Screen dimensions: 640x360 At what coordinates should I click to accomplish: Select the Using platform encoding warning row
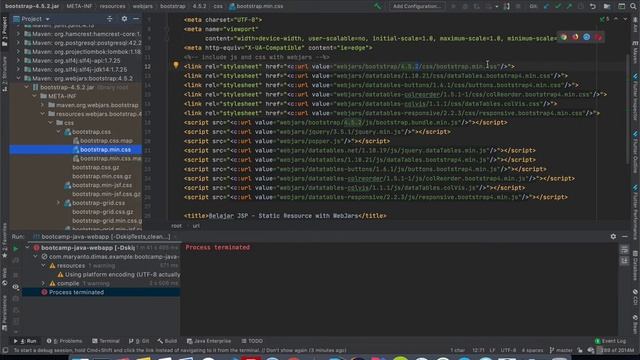tap(118, 274)
